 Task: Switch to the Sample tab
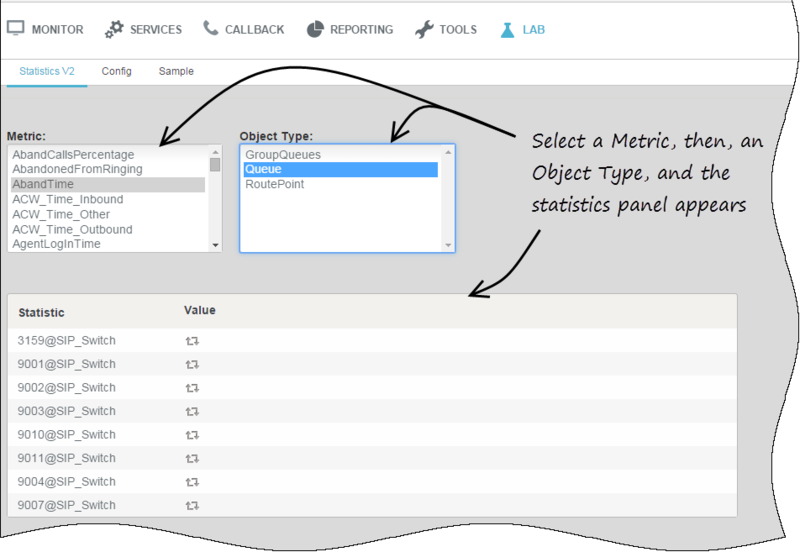coord(176,71)
